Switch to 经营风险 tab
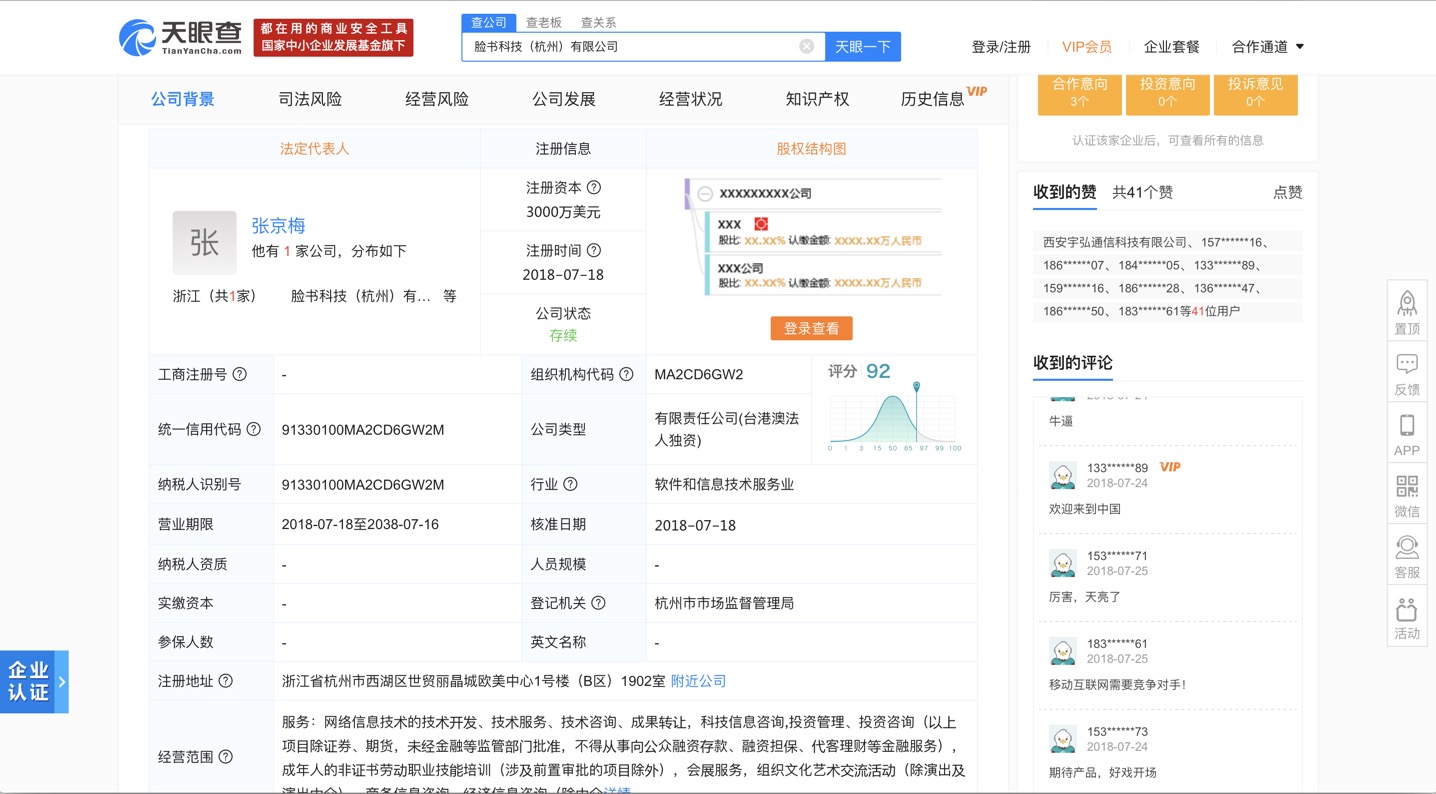The height and width of the screenshot is (794, 1436). 437,99
